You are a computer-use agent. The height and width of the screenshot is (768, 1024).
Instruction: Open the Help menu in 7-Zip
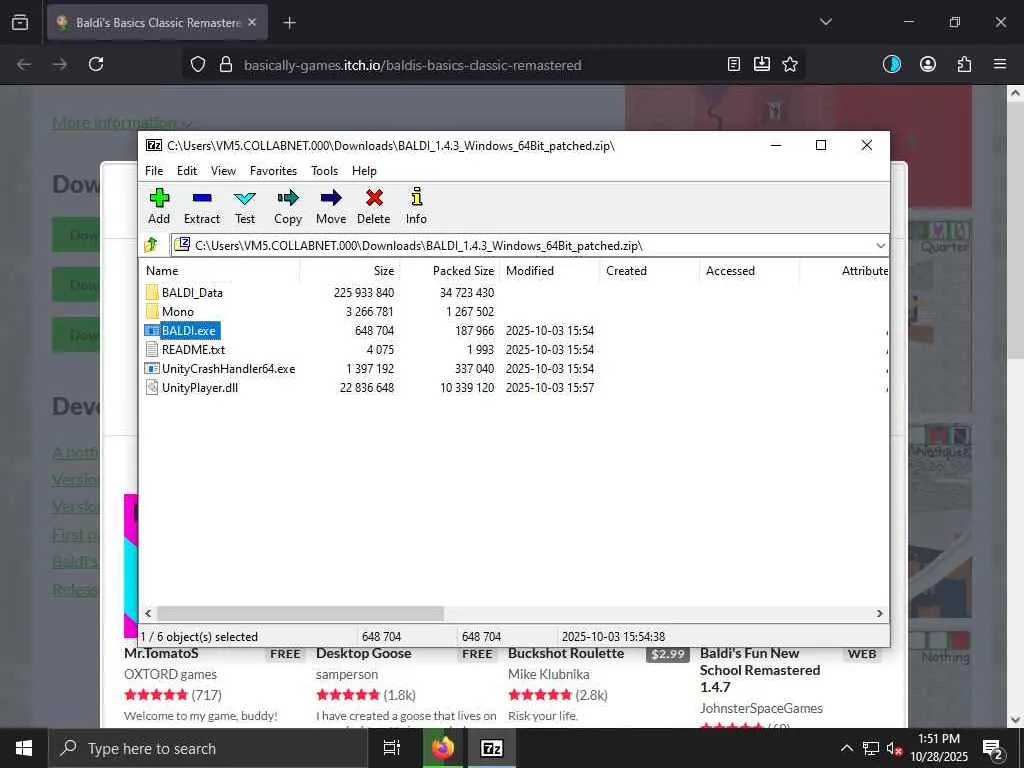click(364, 170)
